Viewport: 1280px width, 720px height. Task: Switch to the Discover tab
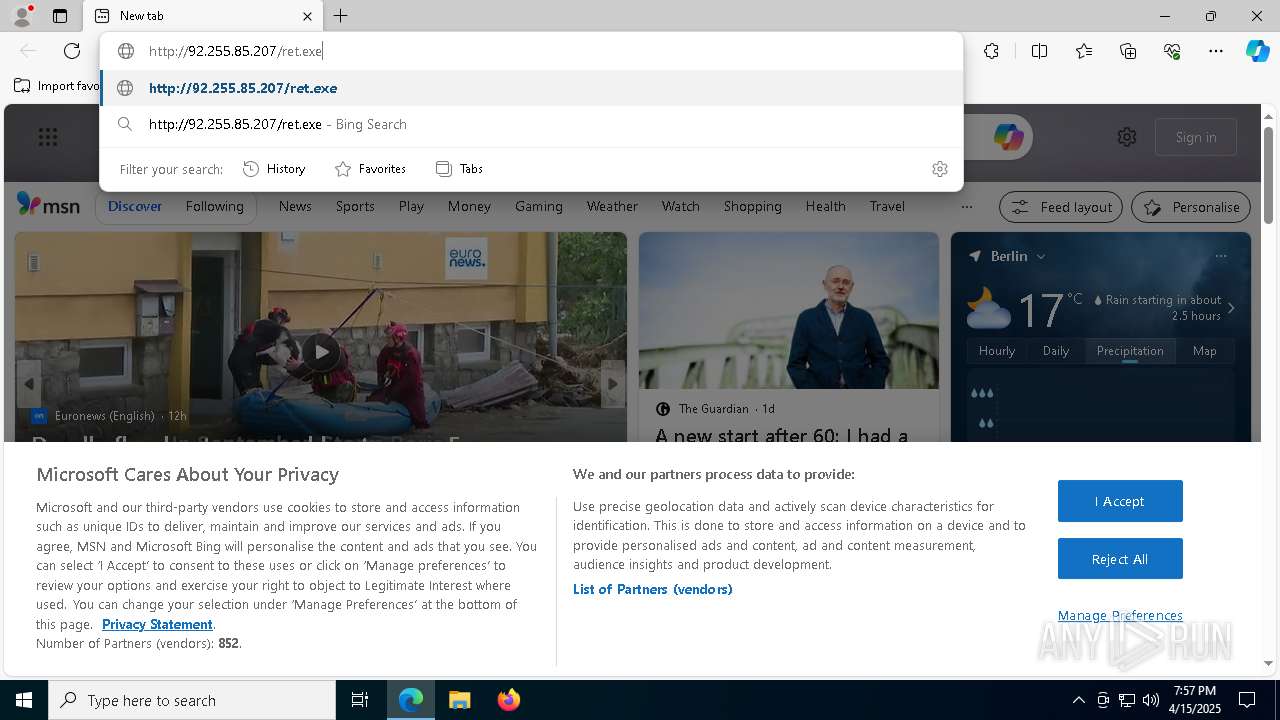point(135,206)
